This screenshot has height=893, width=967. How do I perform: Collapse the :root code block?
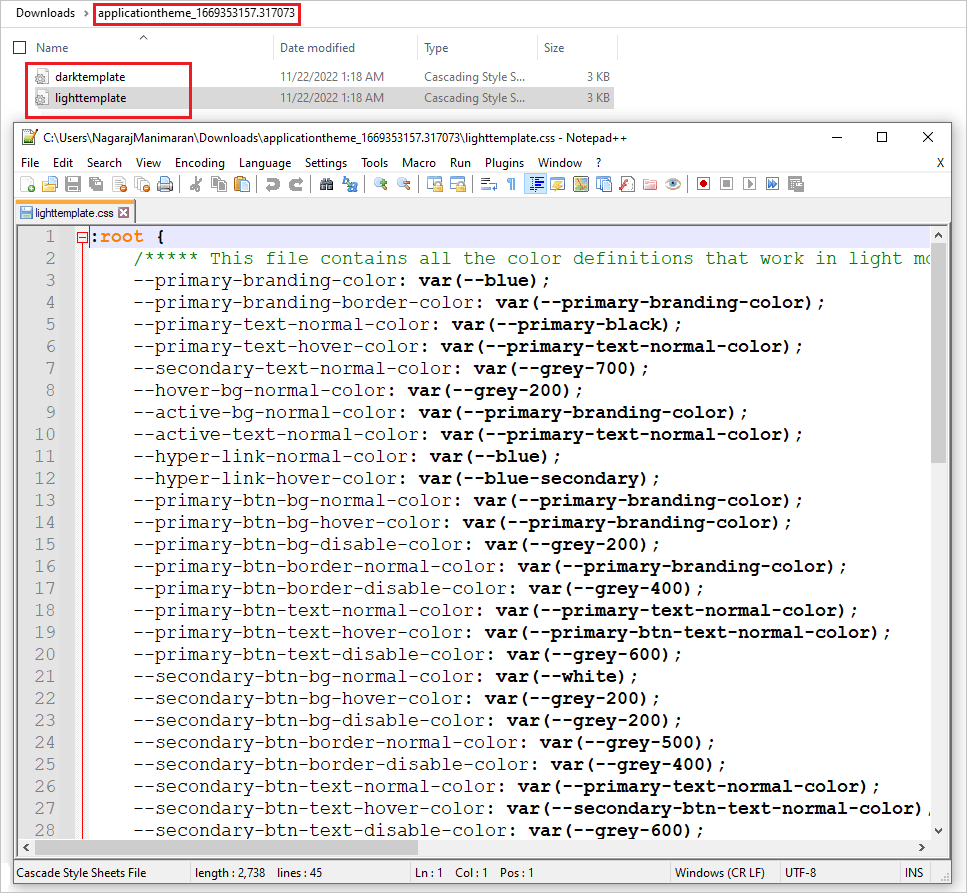(82, 237)
